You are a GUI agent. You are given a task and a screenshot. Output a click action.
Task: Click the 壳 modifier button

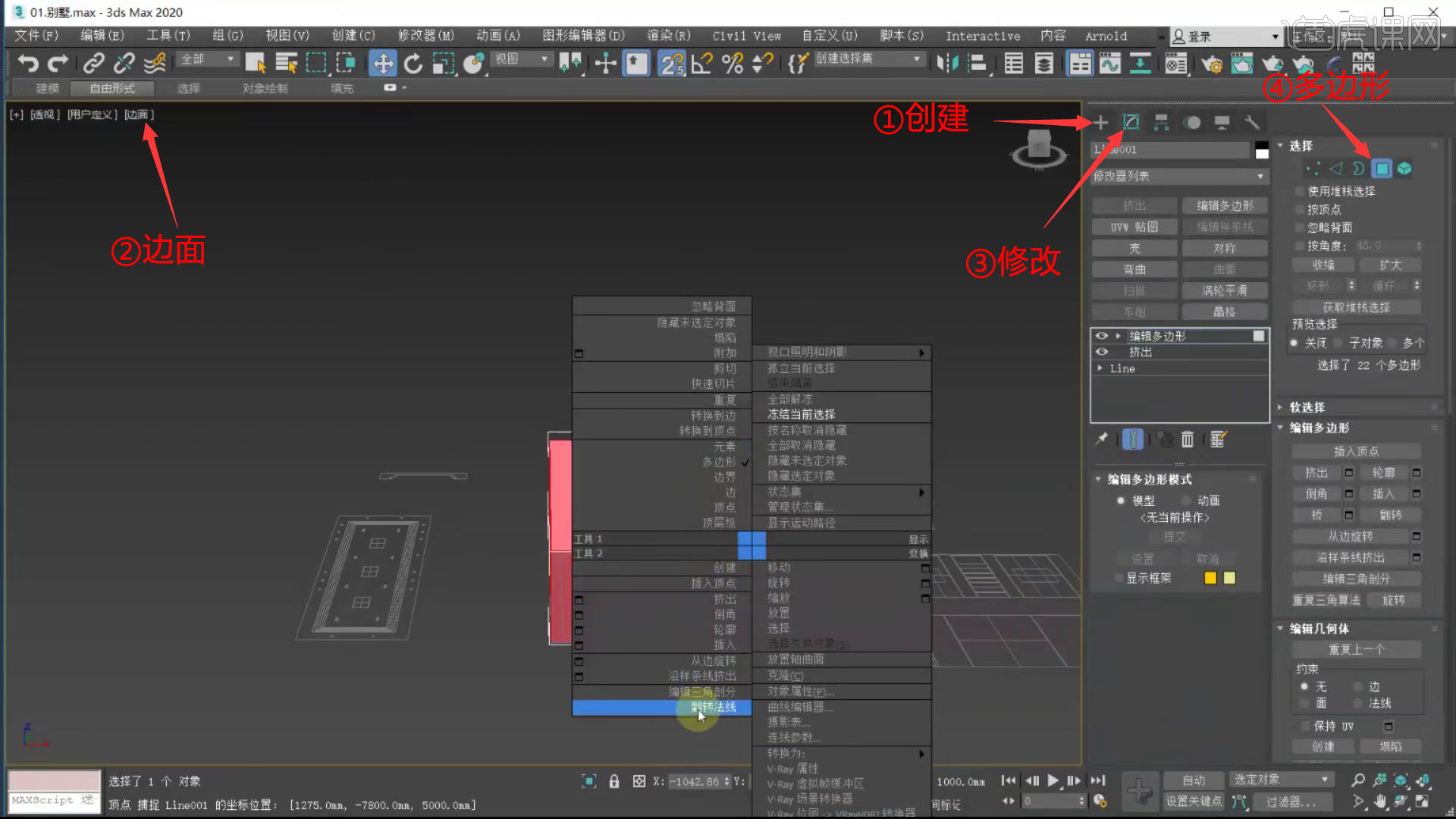[1134, 248]
